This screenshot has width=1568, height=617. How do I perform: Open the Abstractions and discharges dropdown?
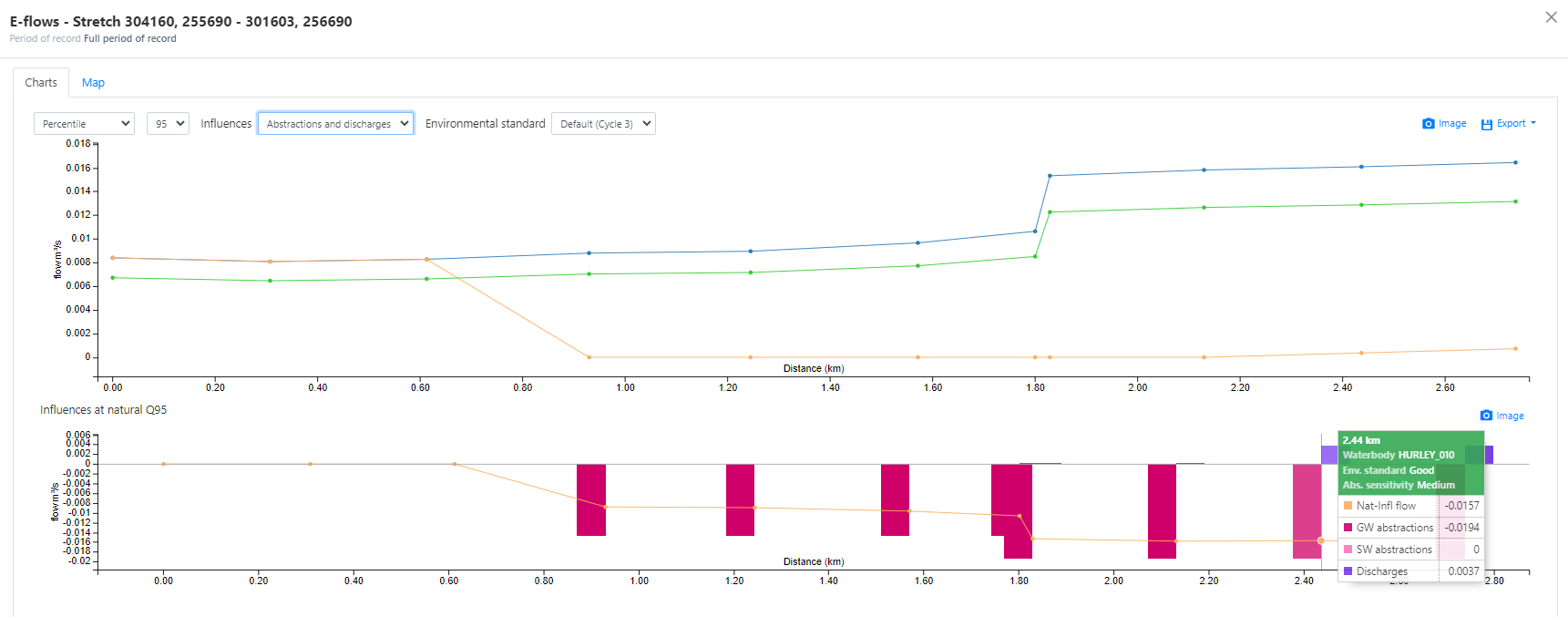click(x=335, y=124)
